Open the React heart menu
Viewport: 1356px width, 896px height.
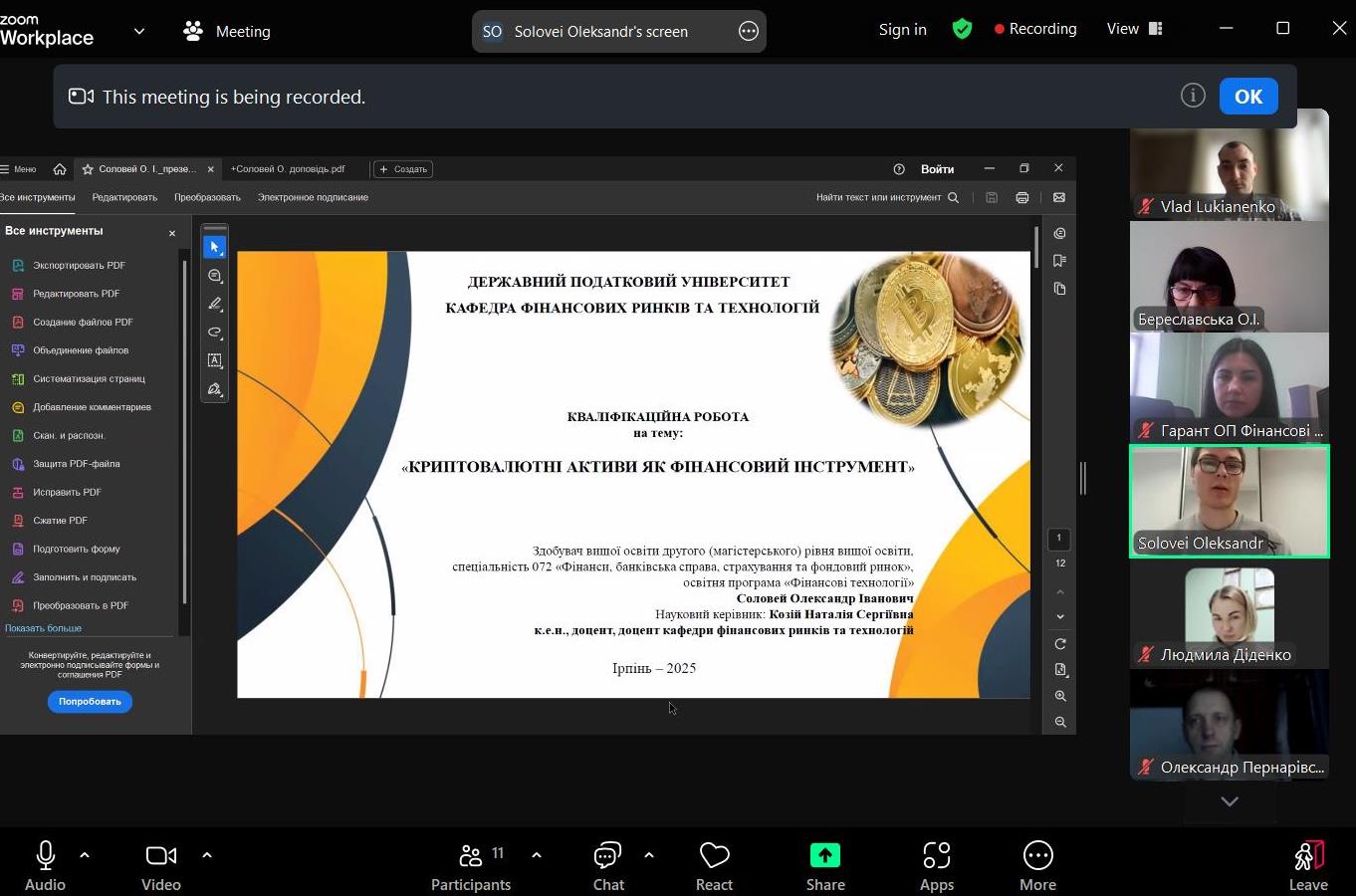click(714, 867)
